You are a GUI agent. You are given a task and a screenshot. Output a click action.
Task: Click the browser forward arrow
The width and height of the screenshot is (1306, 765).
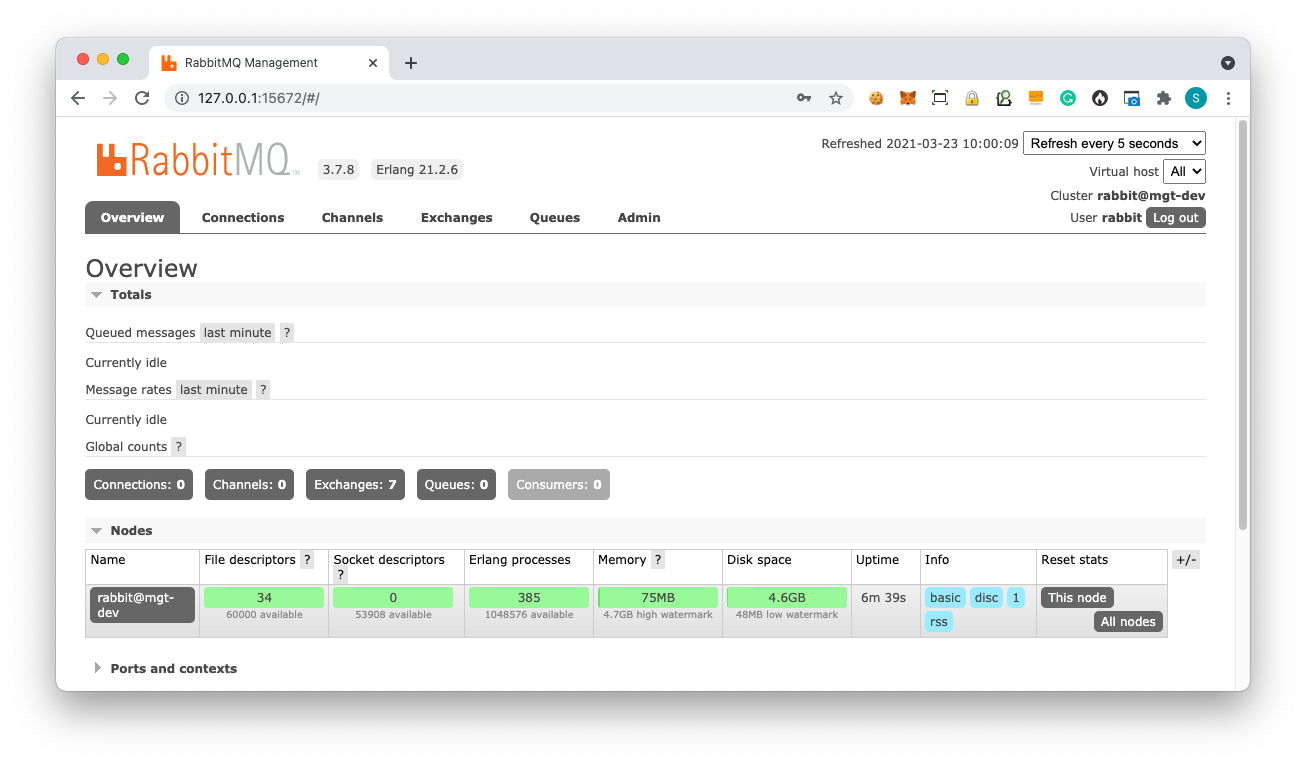110,98
